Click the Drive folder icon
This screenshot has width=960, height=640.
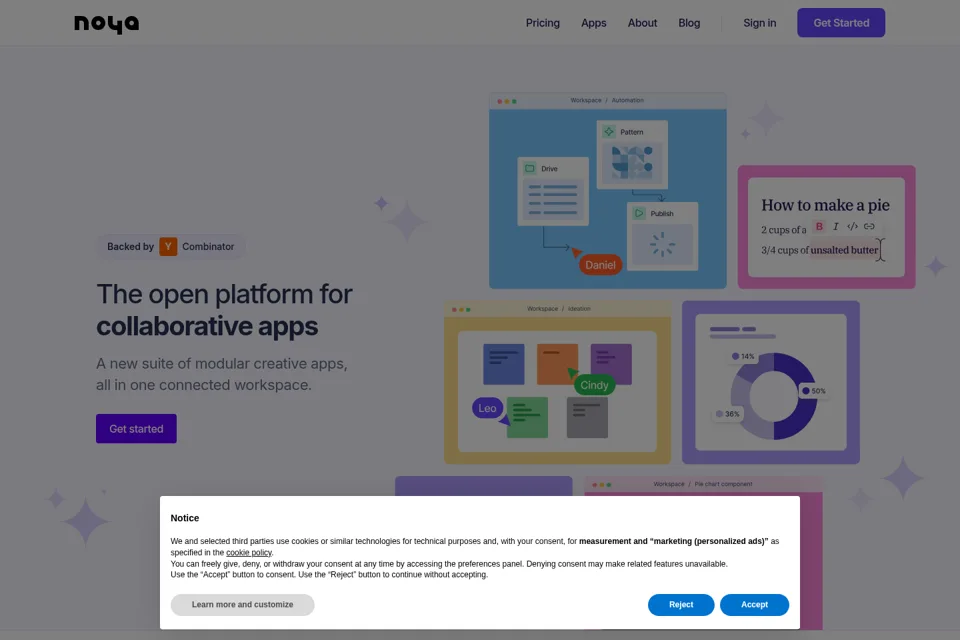tap(530, 168)
